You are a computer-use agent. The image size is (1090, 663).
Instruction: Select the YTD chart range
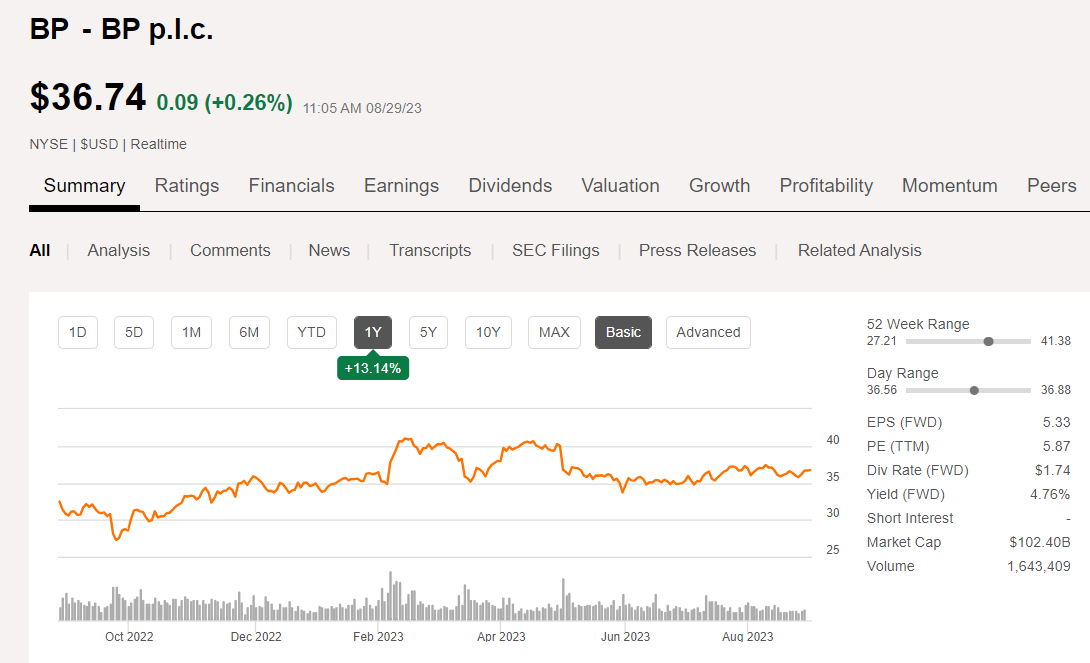click(310, 332)
